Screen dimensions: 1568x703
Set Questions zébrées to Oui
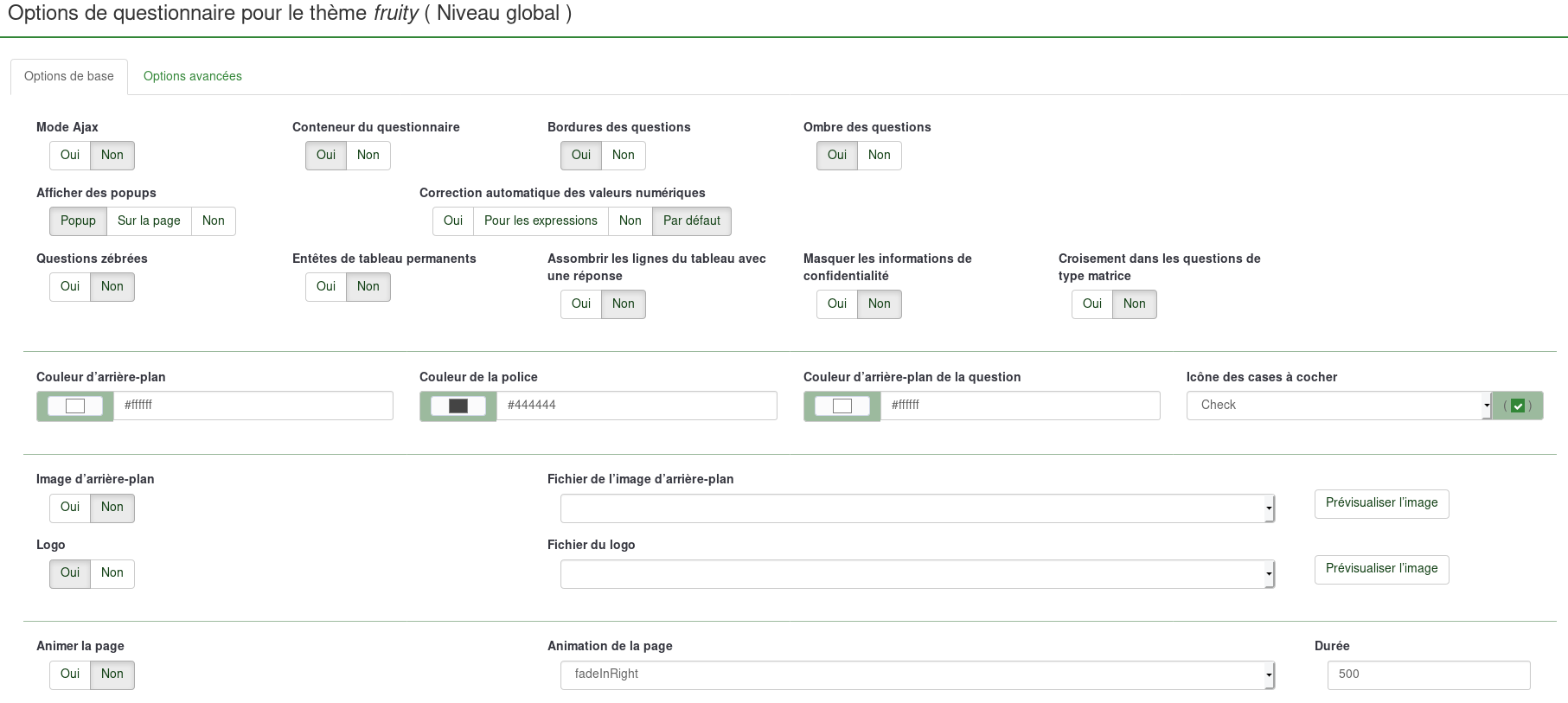point(70,287)
